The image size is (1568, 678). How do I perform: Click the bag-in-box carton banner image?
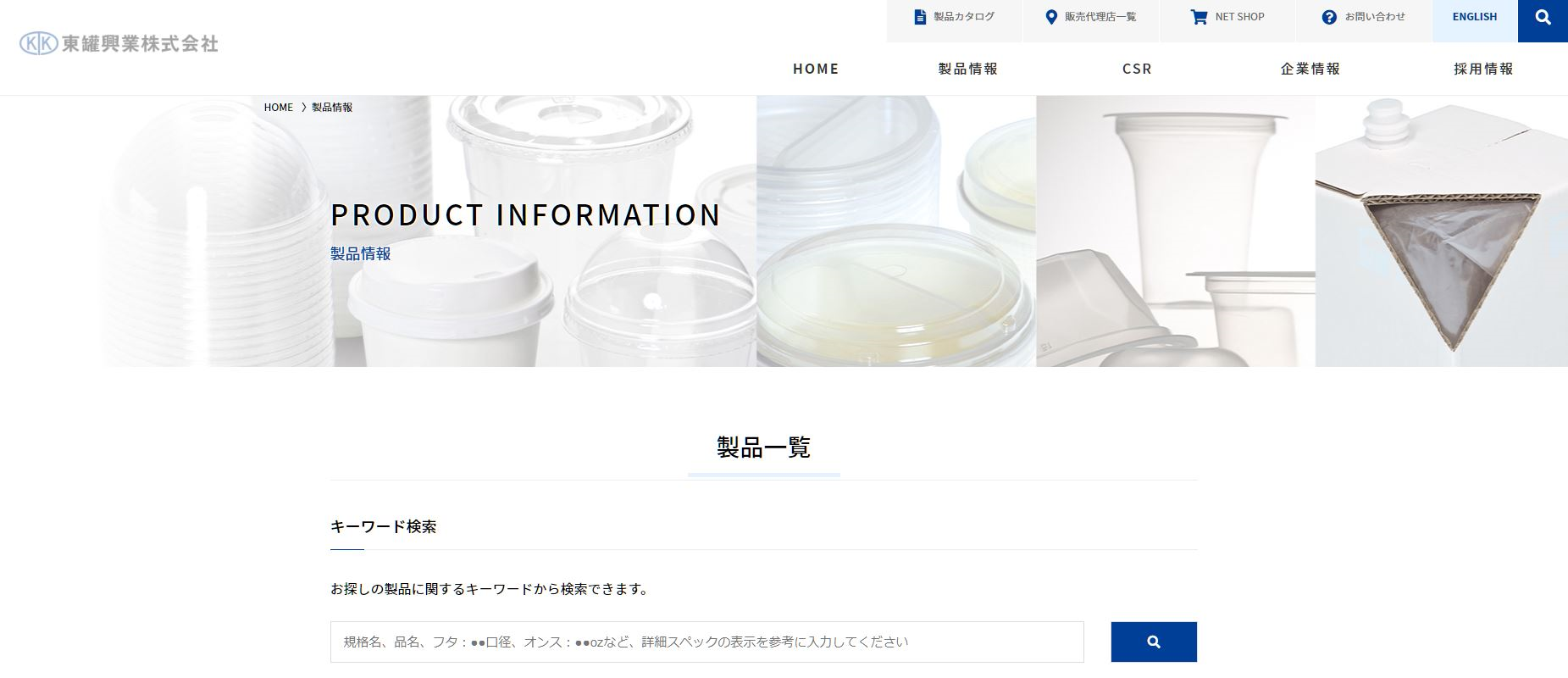pos(1441,231)
